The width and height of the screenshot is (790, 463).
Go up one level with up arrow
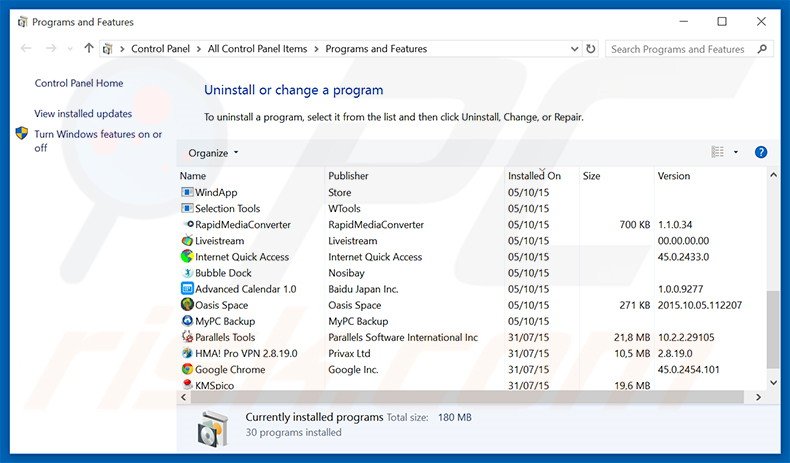click(x=89, y=48)
